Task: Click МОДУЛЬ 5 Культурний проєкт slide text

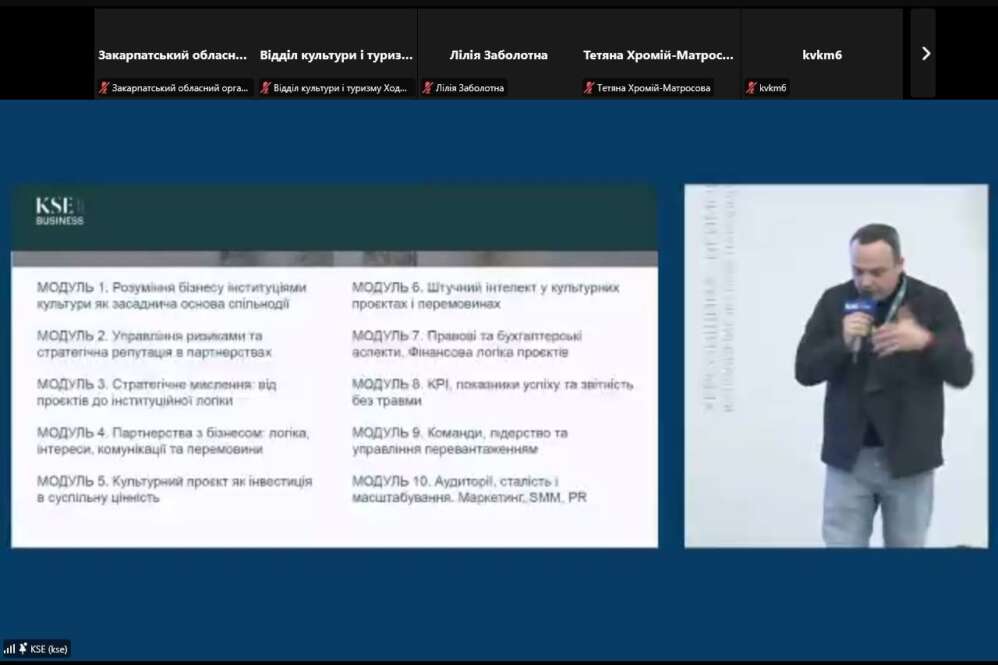Action: (174, 488)
